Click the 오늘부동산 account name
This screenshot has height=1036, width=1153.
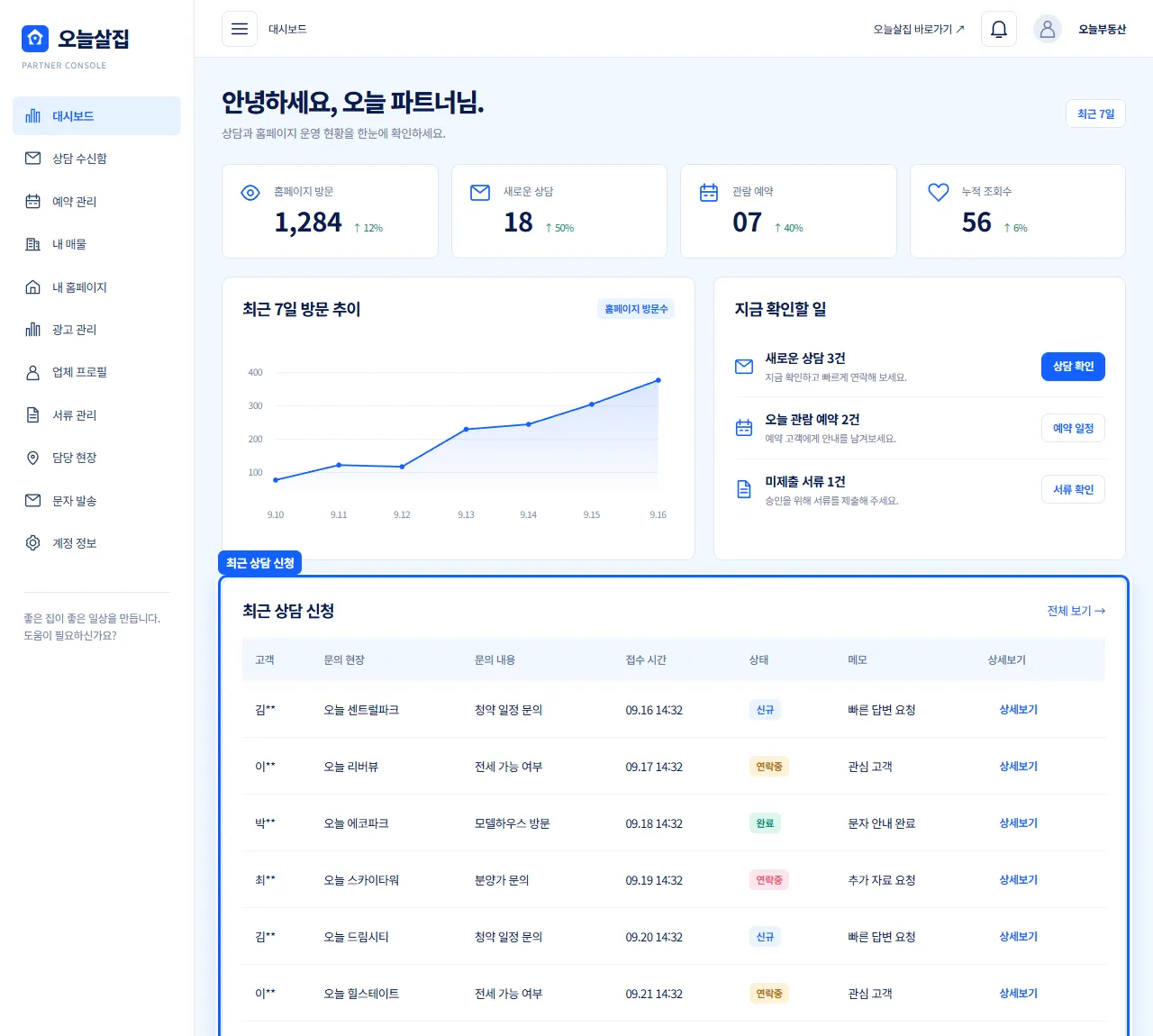coord(1103,29)
